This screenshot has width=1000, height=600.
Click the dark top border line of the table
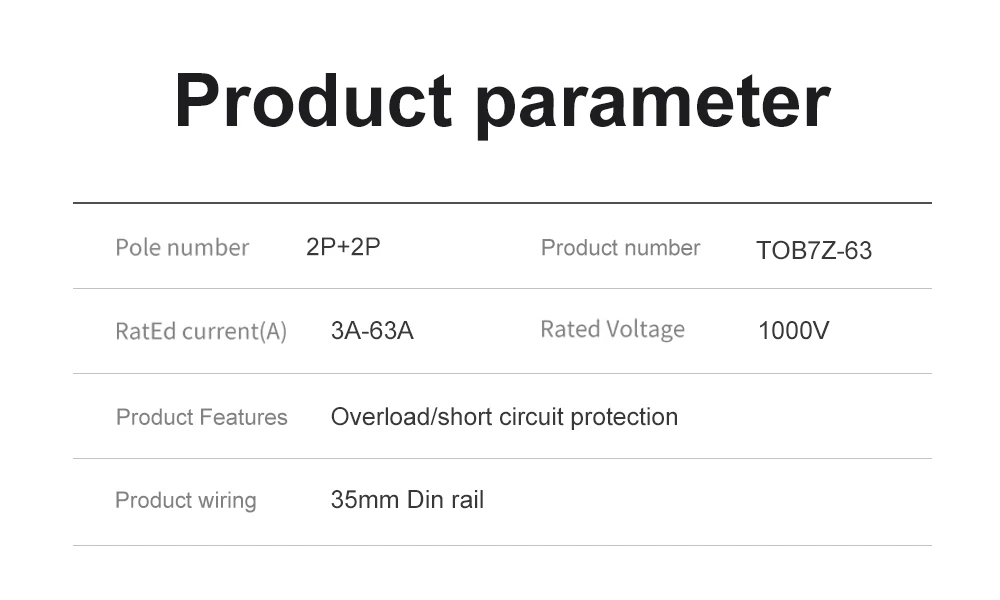click(x=502, y=203)
